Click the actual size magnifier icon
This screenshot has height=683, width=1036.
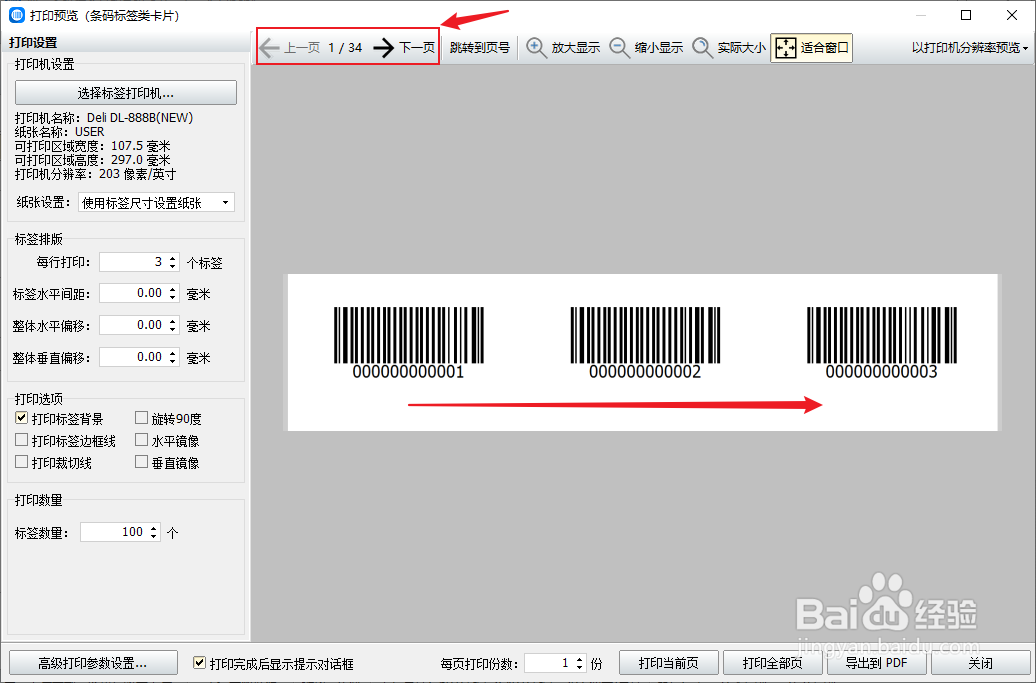(702, 48)
